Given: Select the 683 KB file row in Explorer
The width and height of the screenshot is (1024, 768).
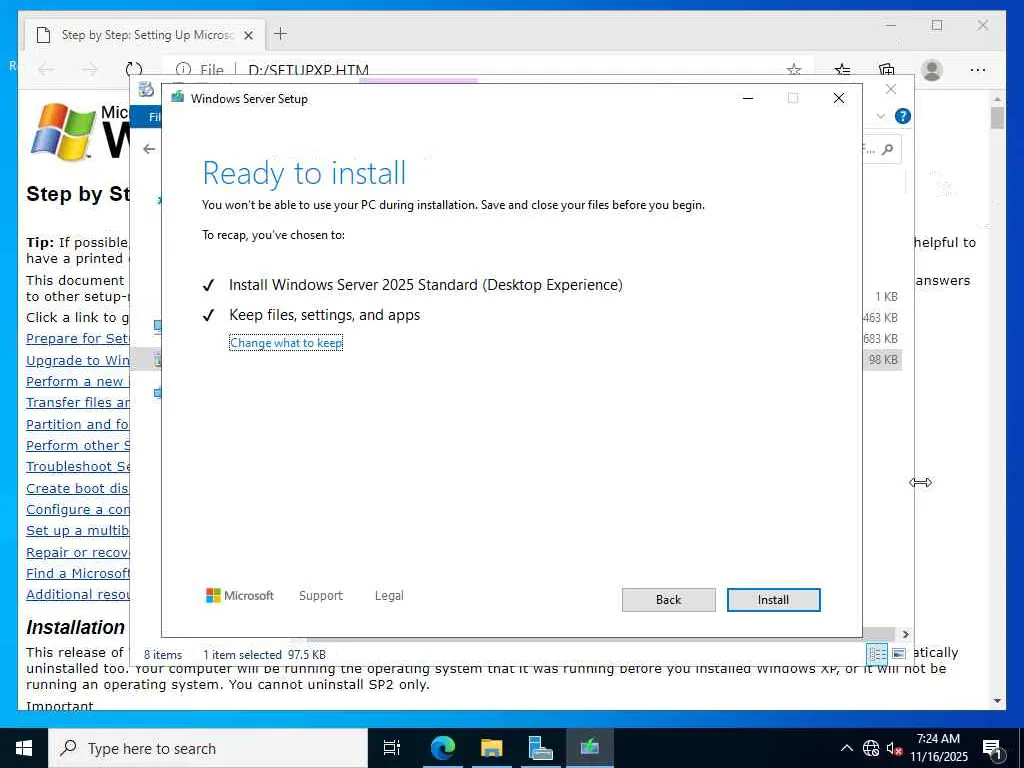Looking at the screenshot, I should (881, 338).
